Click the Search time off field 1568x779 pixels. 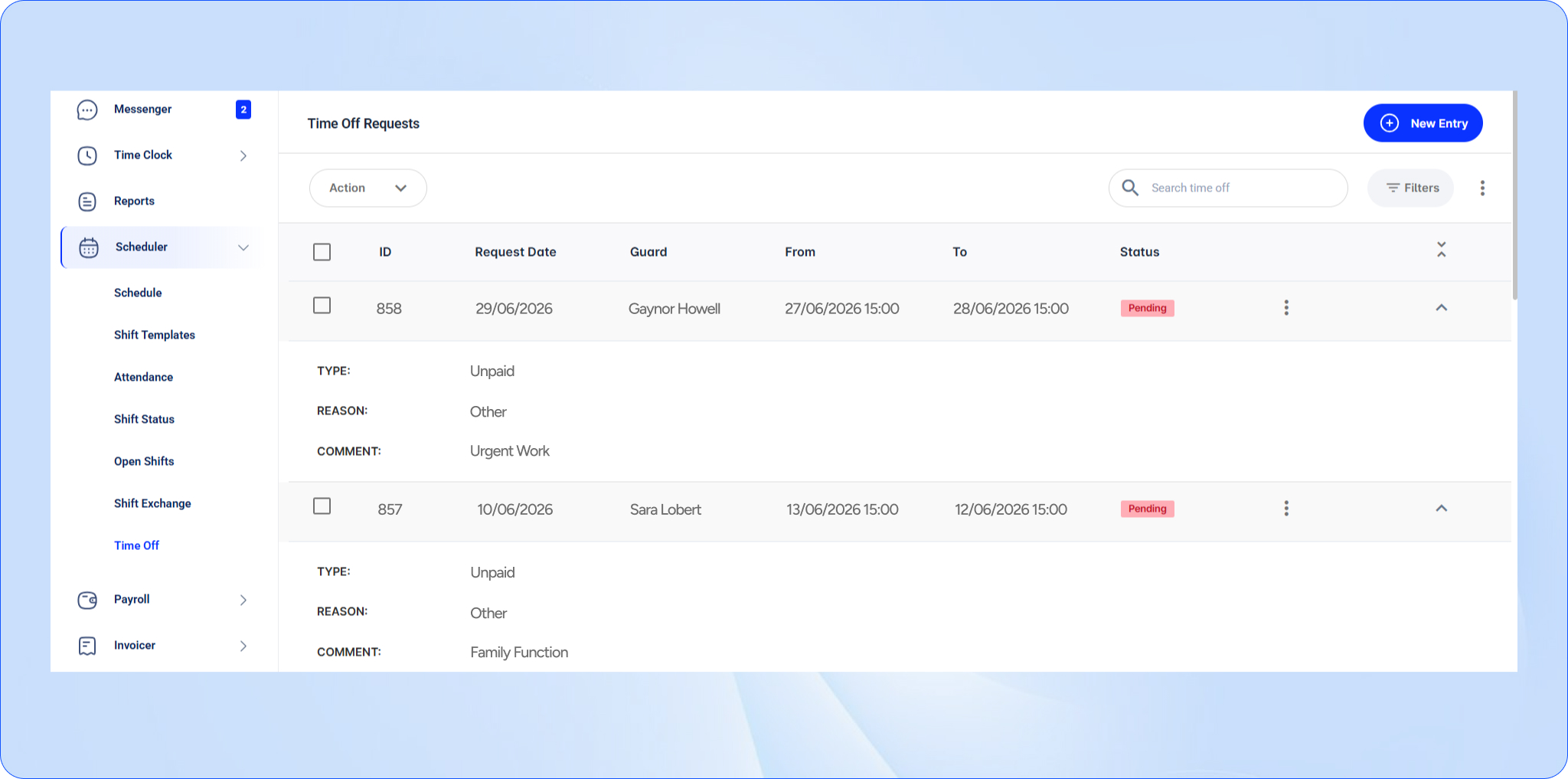[x=1228, y=188]
